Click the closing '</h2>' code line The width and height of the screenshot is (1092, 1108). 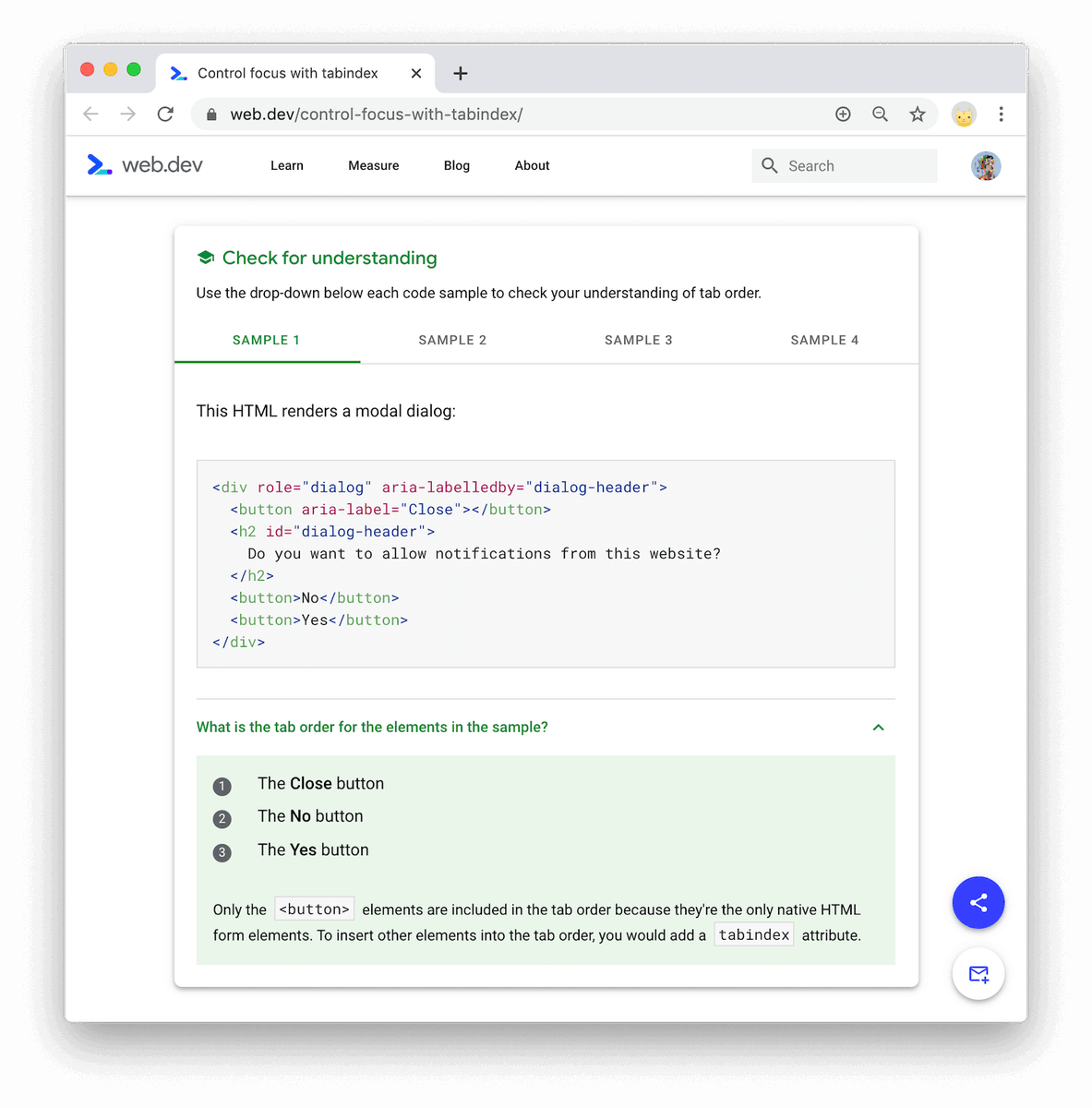click(252, 576)
